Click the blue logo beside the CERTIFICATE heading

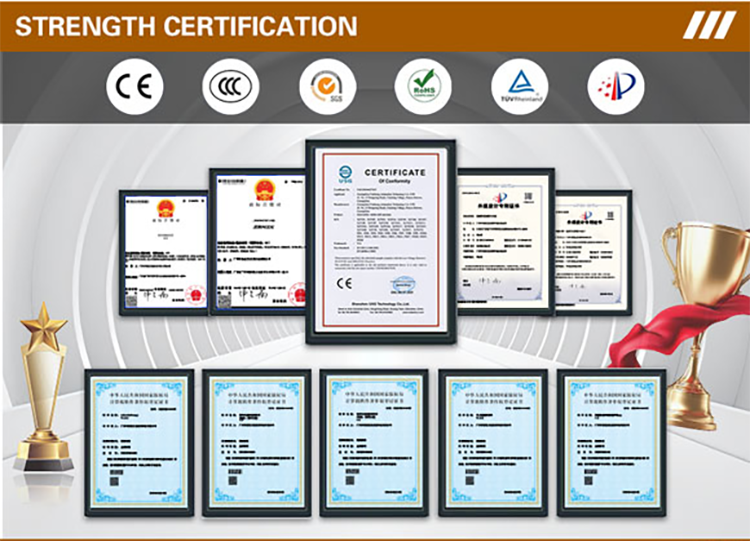345,174
